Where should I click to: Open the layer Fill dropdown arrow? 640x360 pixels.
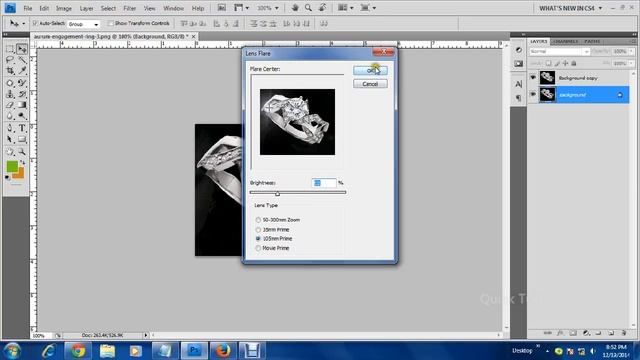pos(631,63)
